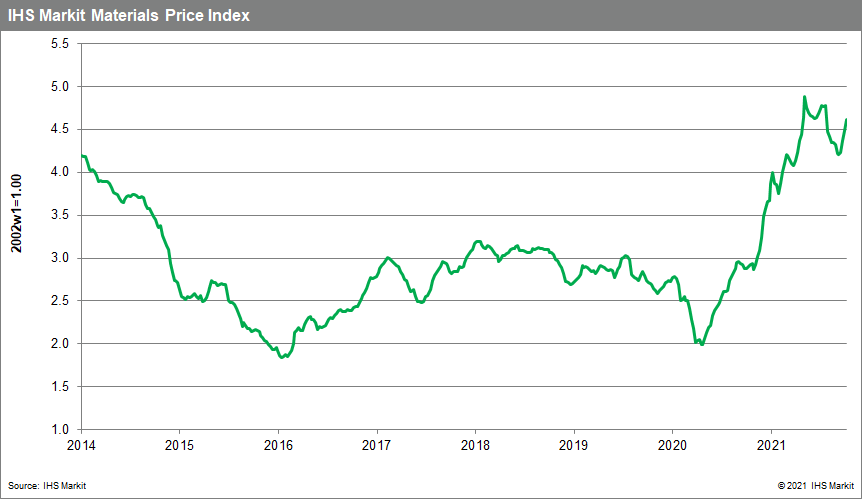Image resolution: width=864 pixels, height=501 pixels.
Task: Click the 2.0 y-axis label
Action: click(x=58, y=344)
